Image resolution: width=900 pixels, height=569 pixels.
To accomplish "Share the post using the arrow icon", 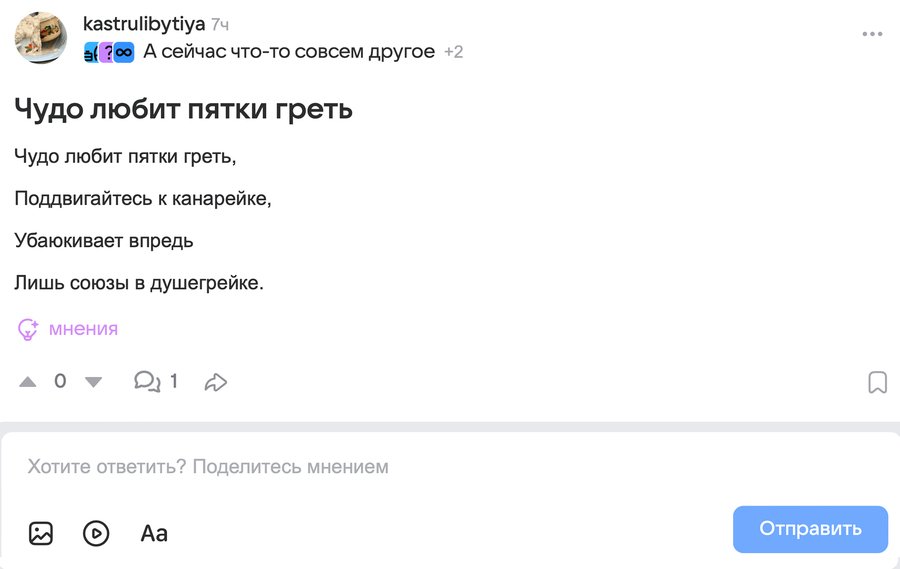I will point(216,381).
